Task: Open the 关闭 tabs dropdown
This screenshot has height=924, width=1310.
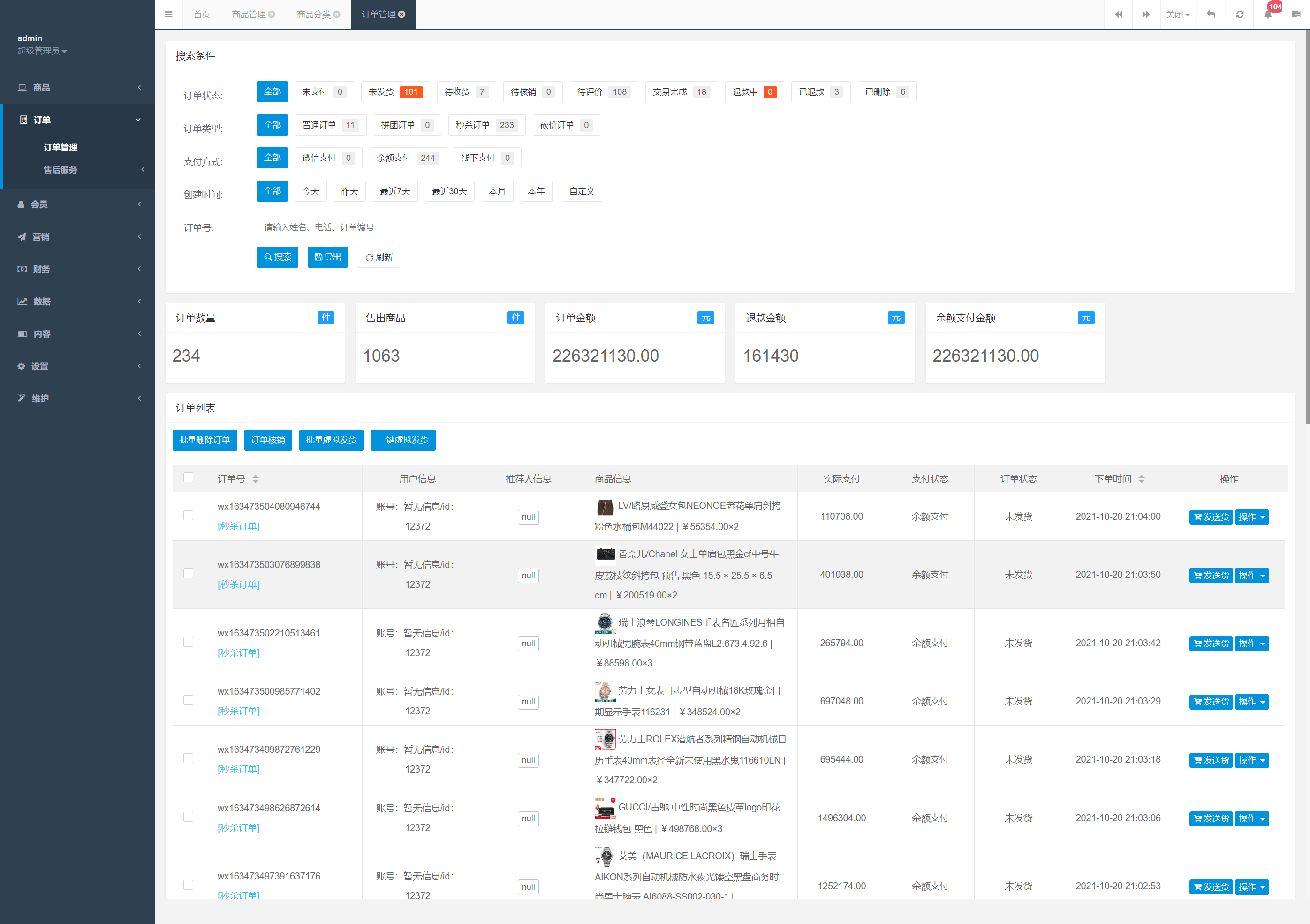Action: [1178, 14]
